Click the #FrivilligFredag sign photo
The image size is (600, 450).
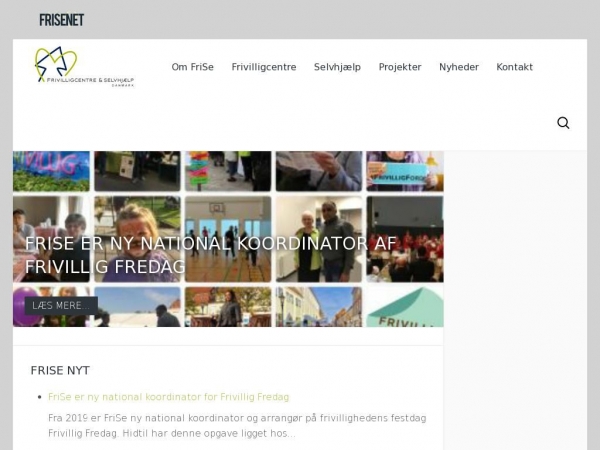[x=405, y=171]
